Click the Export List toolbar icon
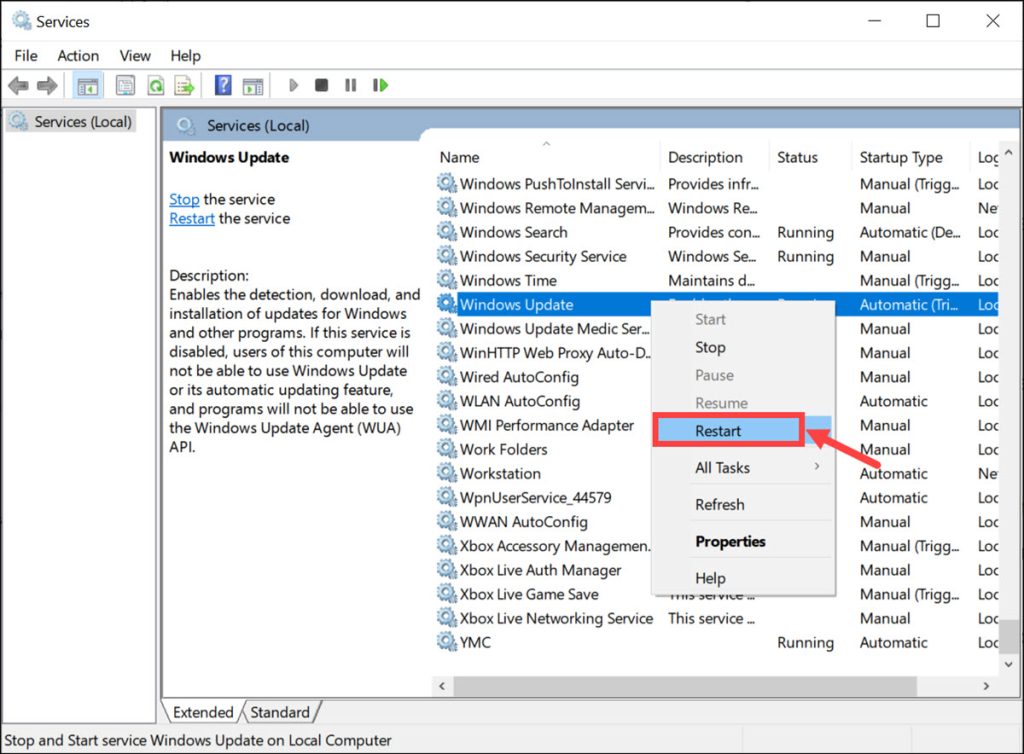Viewport: 1024px width, 754px height. click(184, 85)
